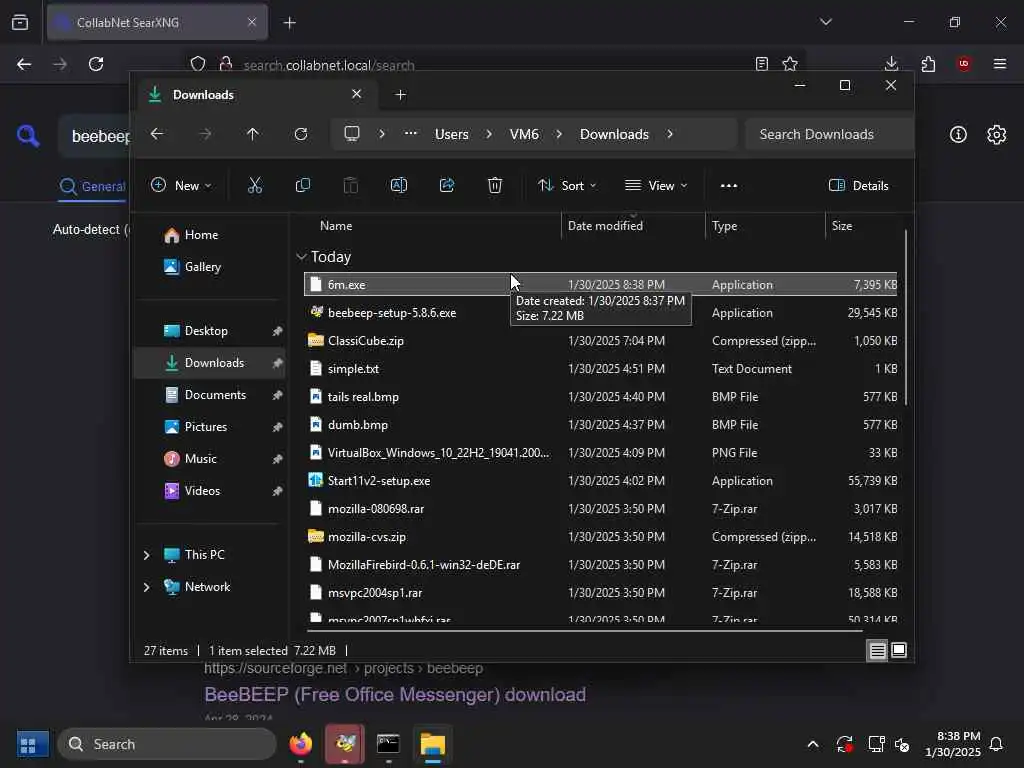Open the See more three-dots toolbar menu
Screen dimensions: 1024x768
click(729, 185)
